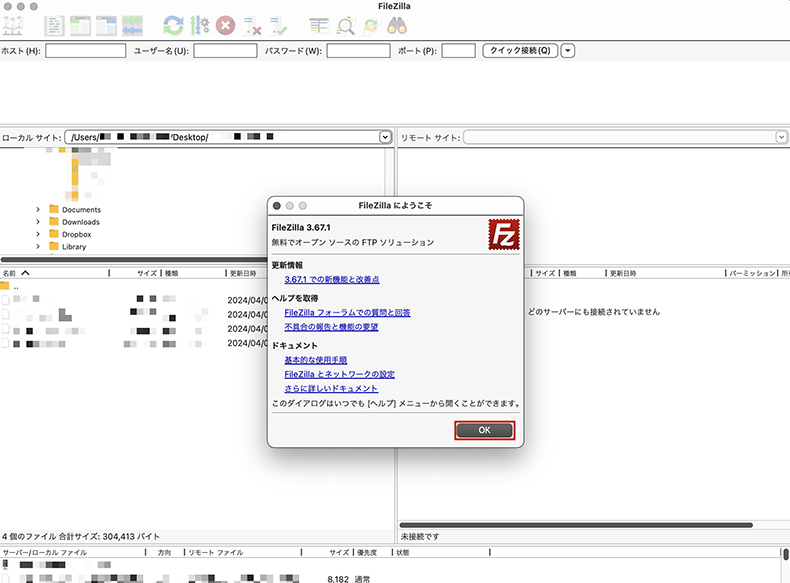Click the リモート ファイル queue column header

click(216, 553)
